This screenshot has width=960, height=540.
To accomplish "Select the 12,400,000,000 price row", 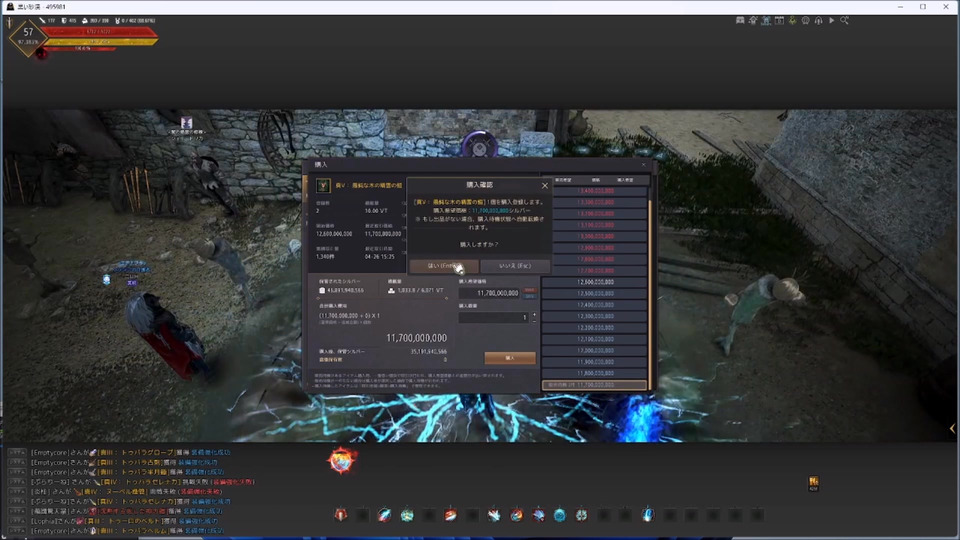I will 595,305.
